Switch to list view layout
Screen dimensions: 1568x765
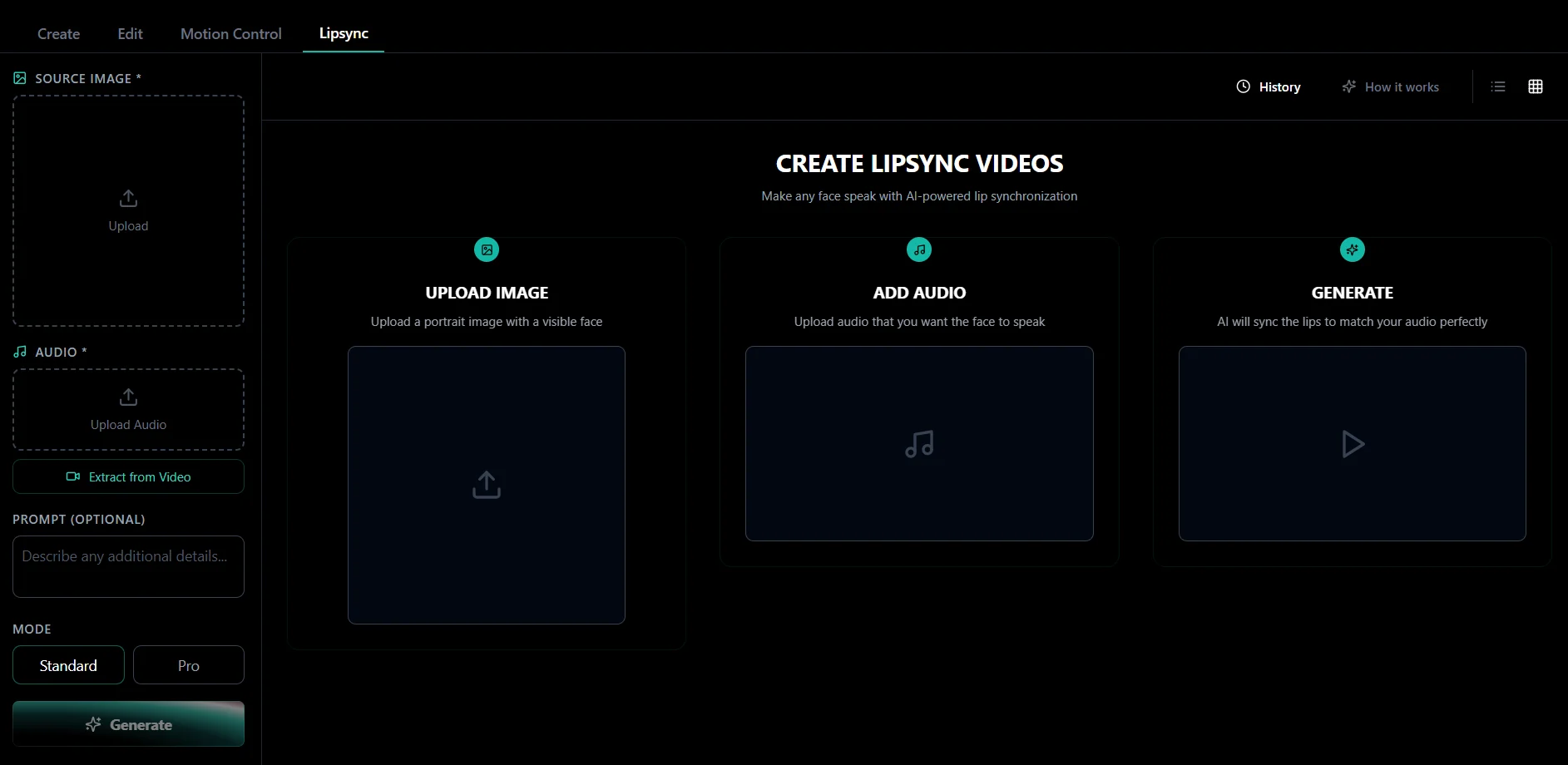(x=1498, y=86)
